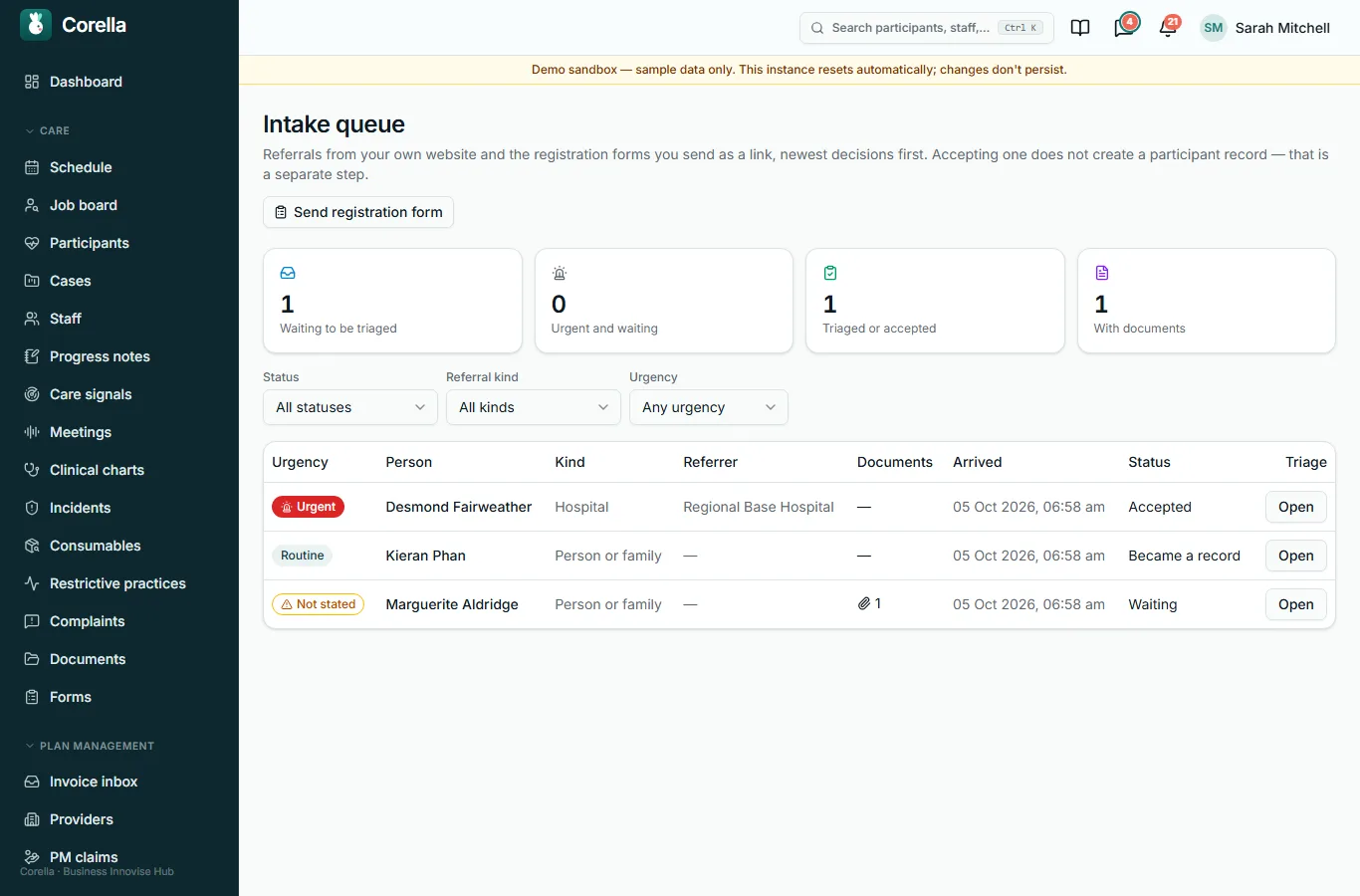
Task: Click the Care signals radar icon
Action: [32, 394]
